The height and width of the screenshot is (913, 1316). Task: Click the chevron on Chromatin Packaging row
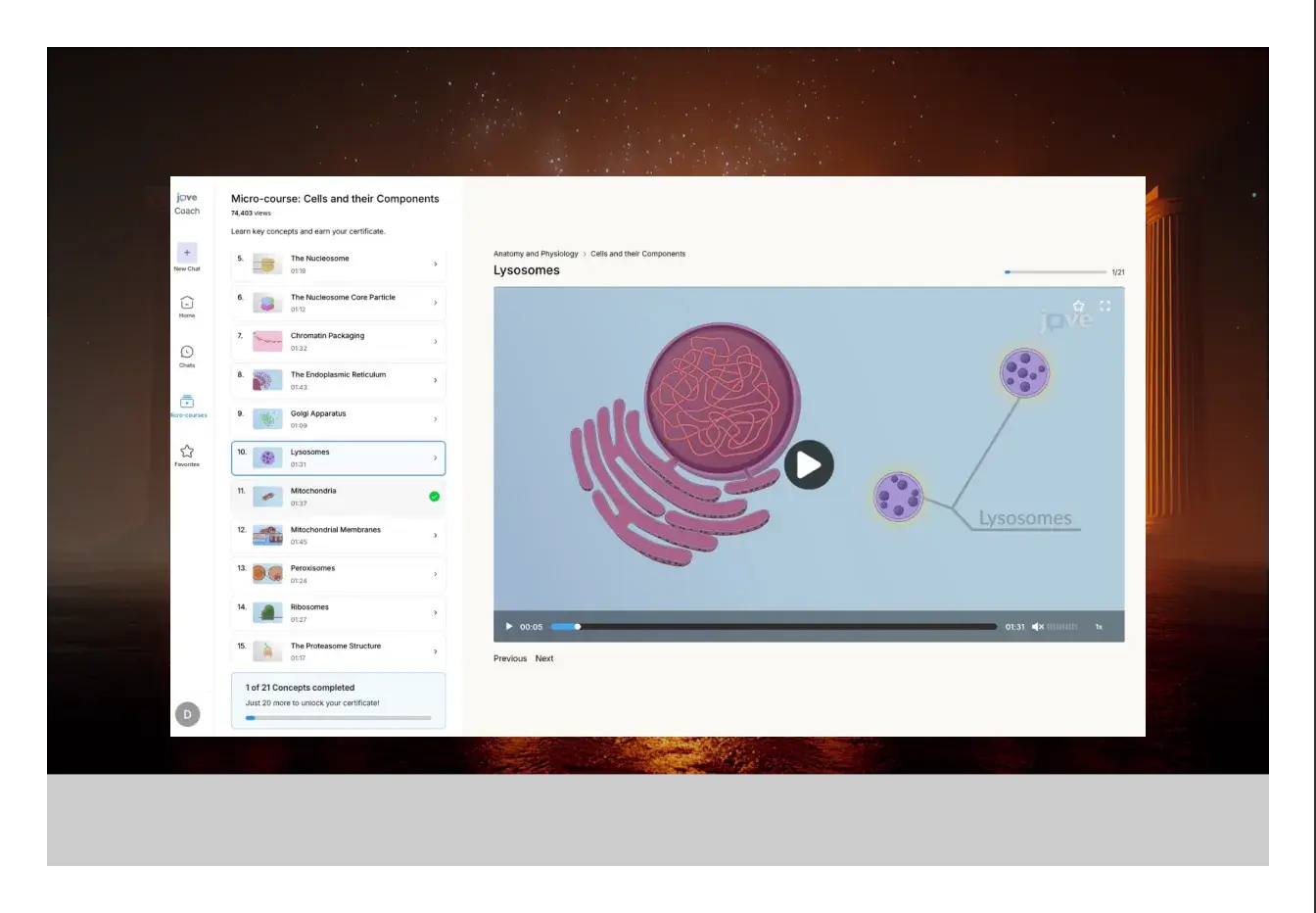coord(435,342)
